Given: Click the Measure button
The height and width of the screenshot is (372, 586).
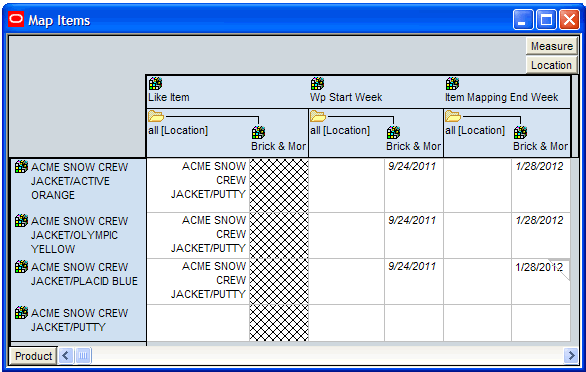Looking at the screenshot, I should pos(552,46).
